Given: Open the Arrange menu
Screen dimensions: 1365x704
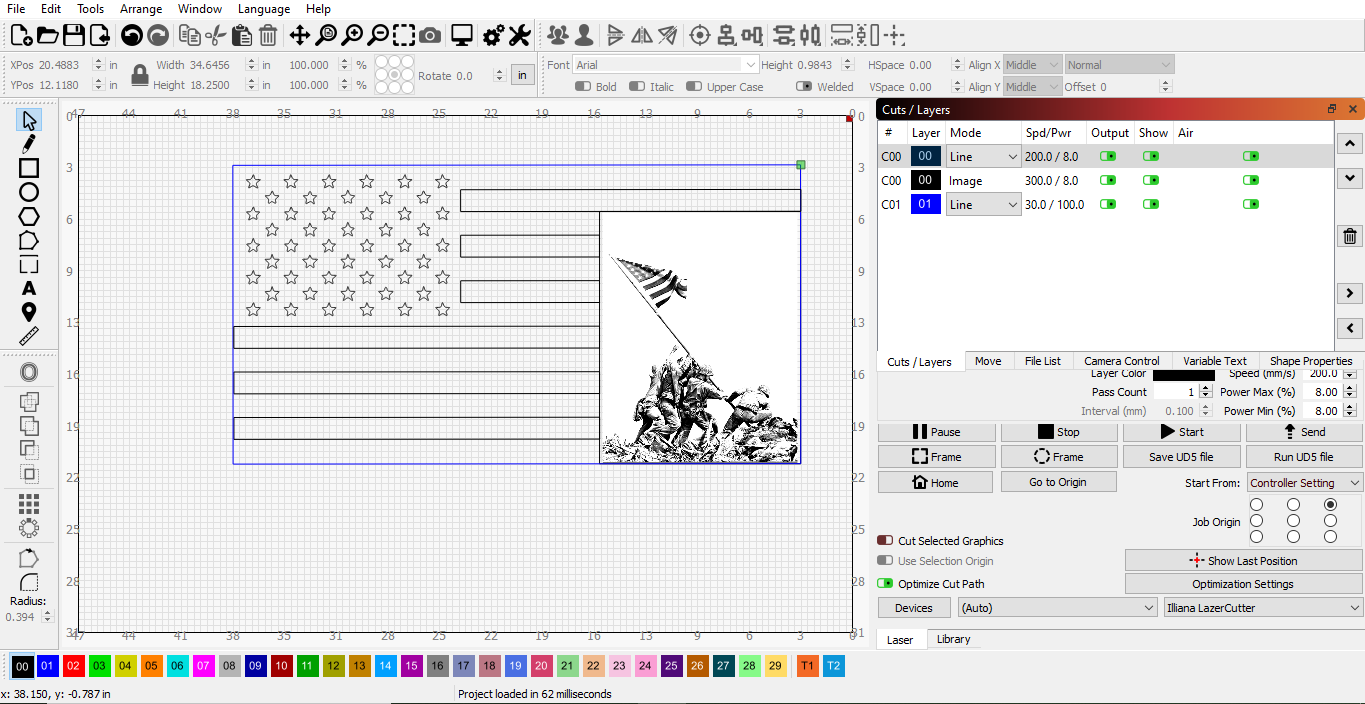Looking at the screenshot, I should click(141, 9).
